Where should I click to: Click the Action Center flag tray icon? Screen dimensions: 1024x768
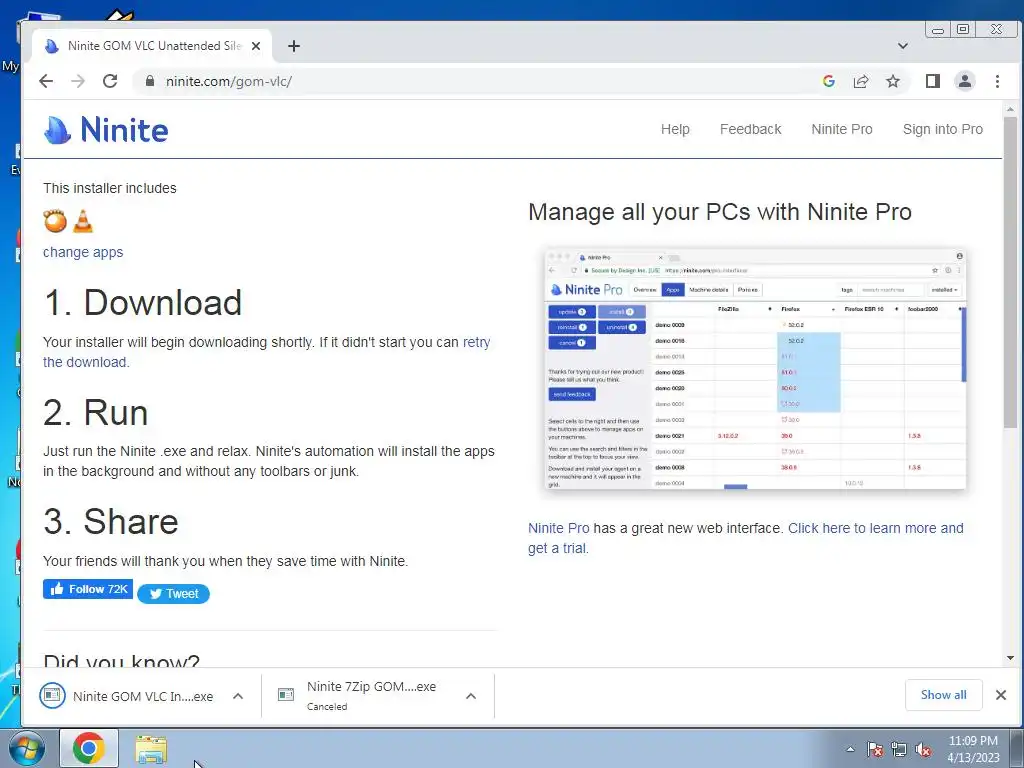tap(875, 749)
